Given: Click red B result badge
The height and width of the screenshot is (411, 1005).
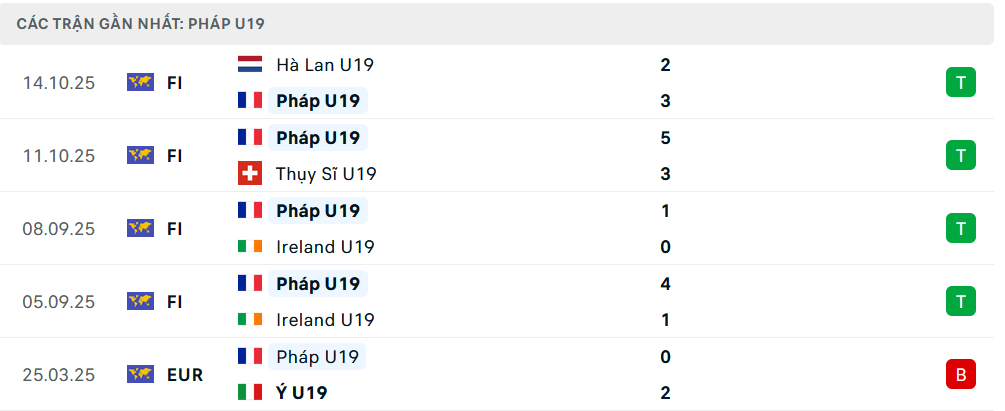Looking at the screenshot, I should click(960, 374).
